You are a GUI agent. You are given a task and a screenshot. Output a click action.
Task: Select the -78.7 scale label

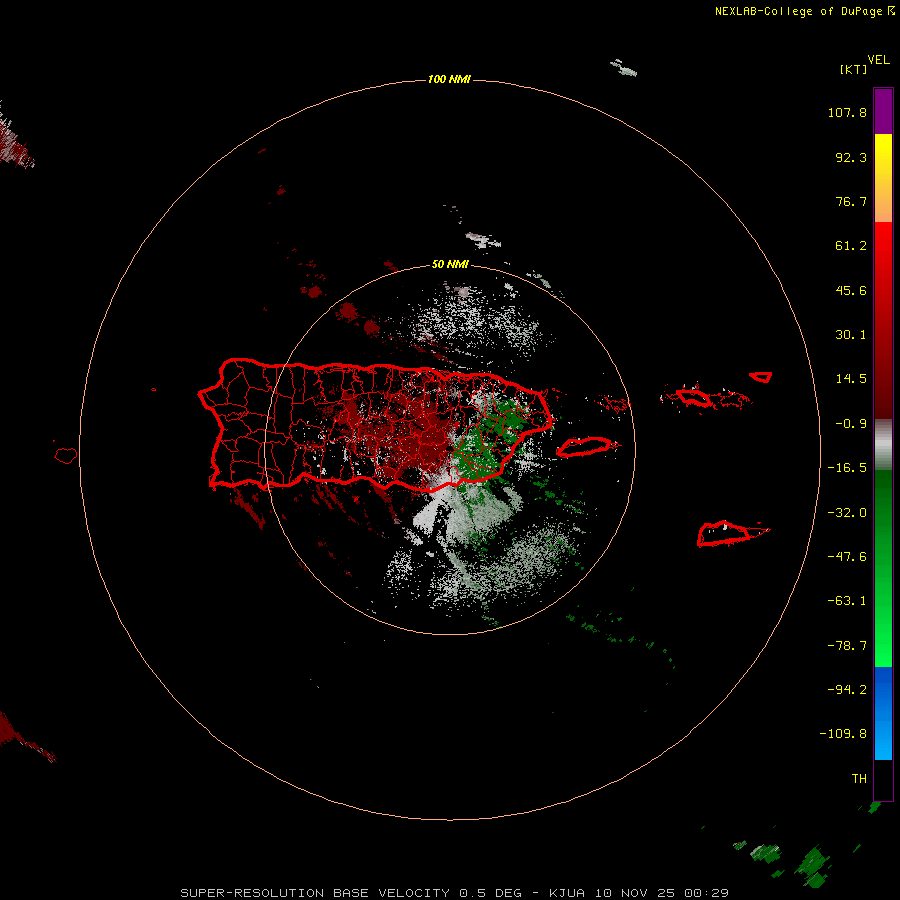point(847,646)
